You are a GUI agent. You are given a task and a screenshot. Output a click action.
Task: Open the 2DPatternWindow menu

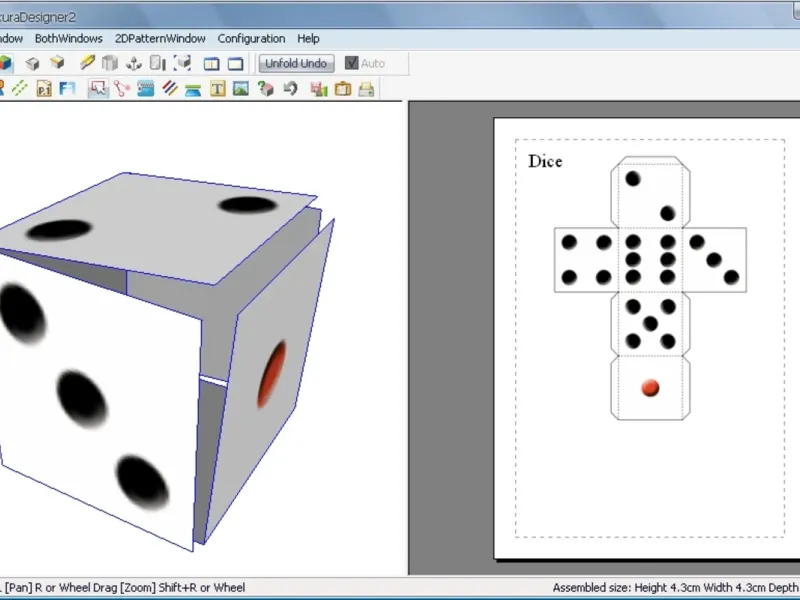tap(160, 39)
